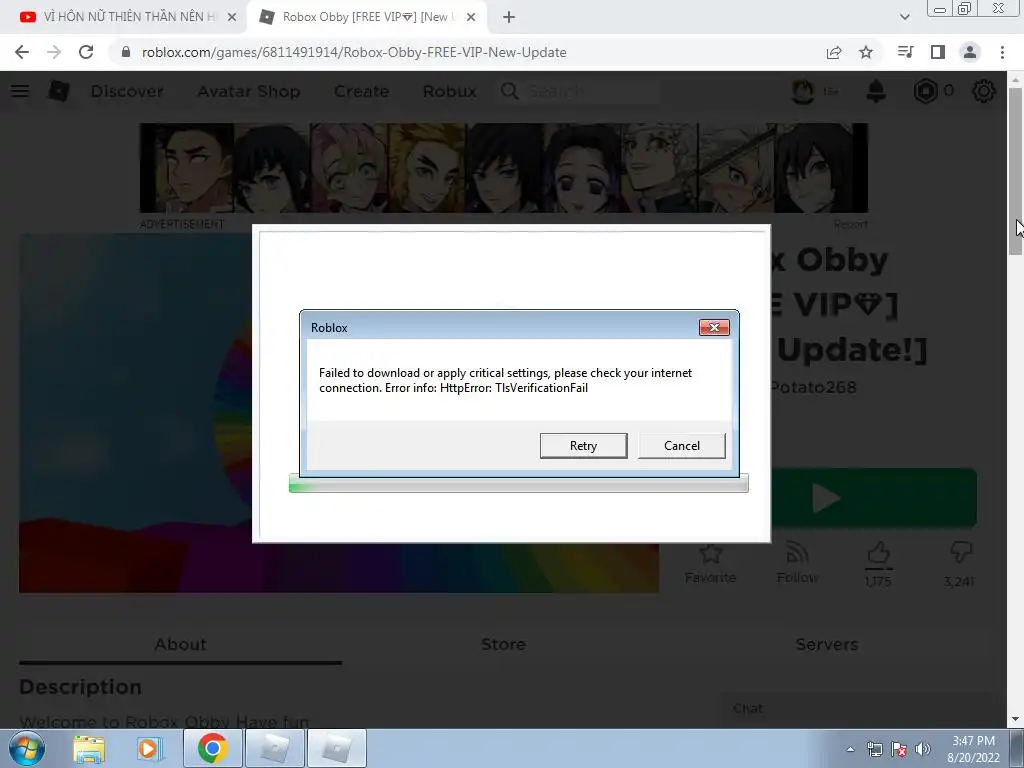The height and width of the screenshot is (768, 1024).
Task: Open the media player taskbar icon
Action: (x=148, y=748)
